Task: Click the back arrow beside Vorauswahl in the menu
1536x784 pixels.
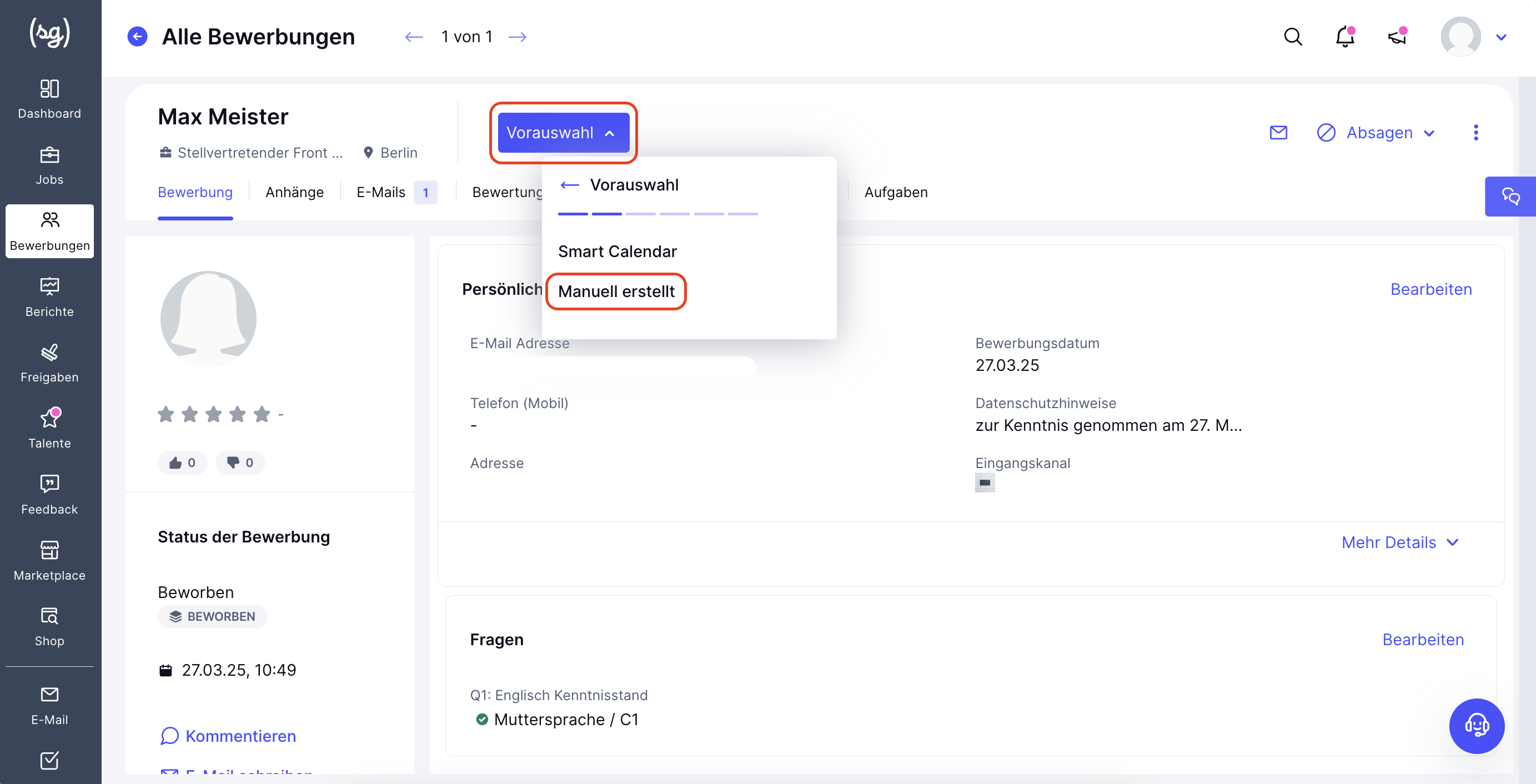Action: click(x=569, y=185)
